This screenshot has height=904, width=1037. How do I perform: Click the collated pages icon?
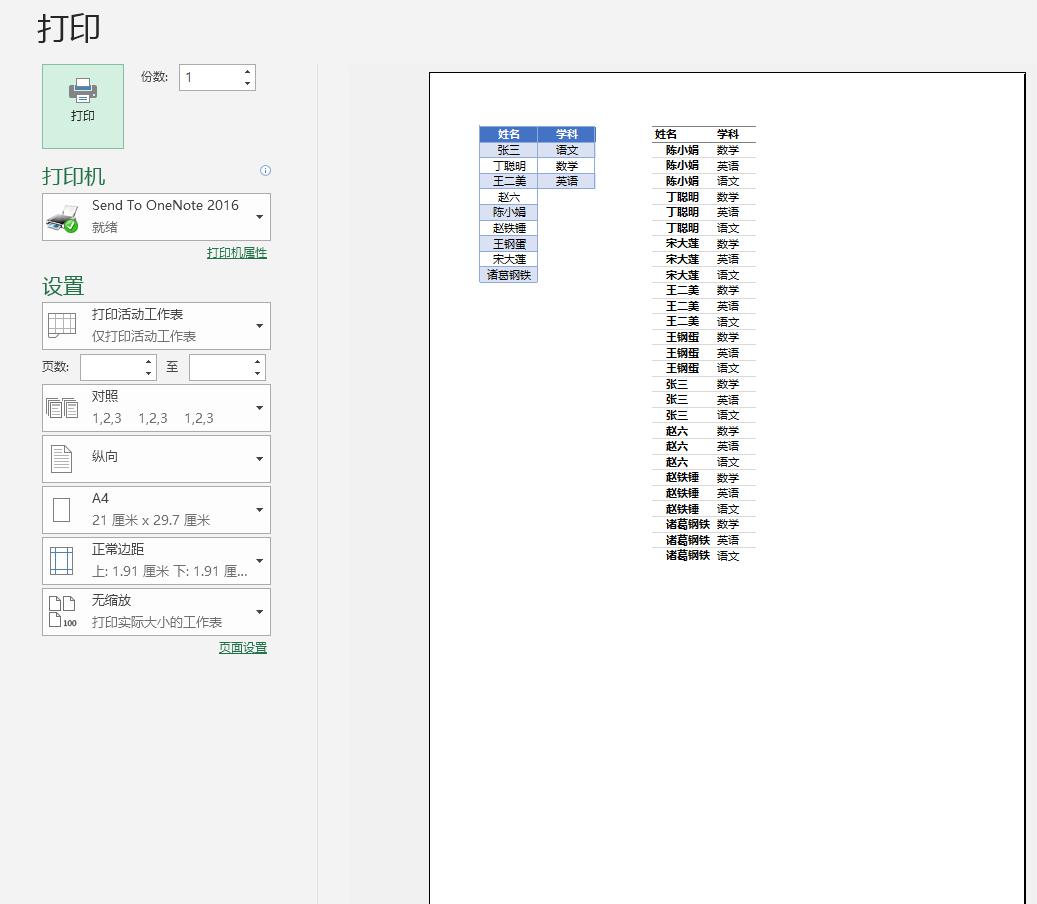[x=62, y=408]
